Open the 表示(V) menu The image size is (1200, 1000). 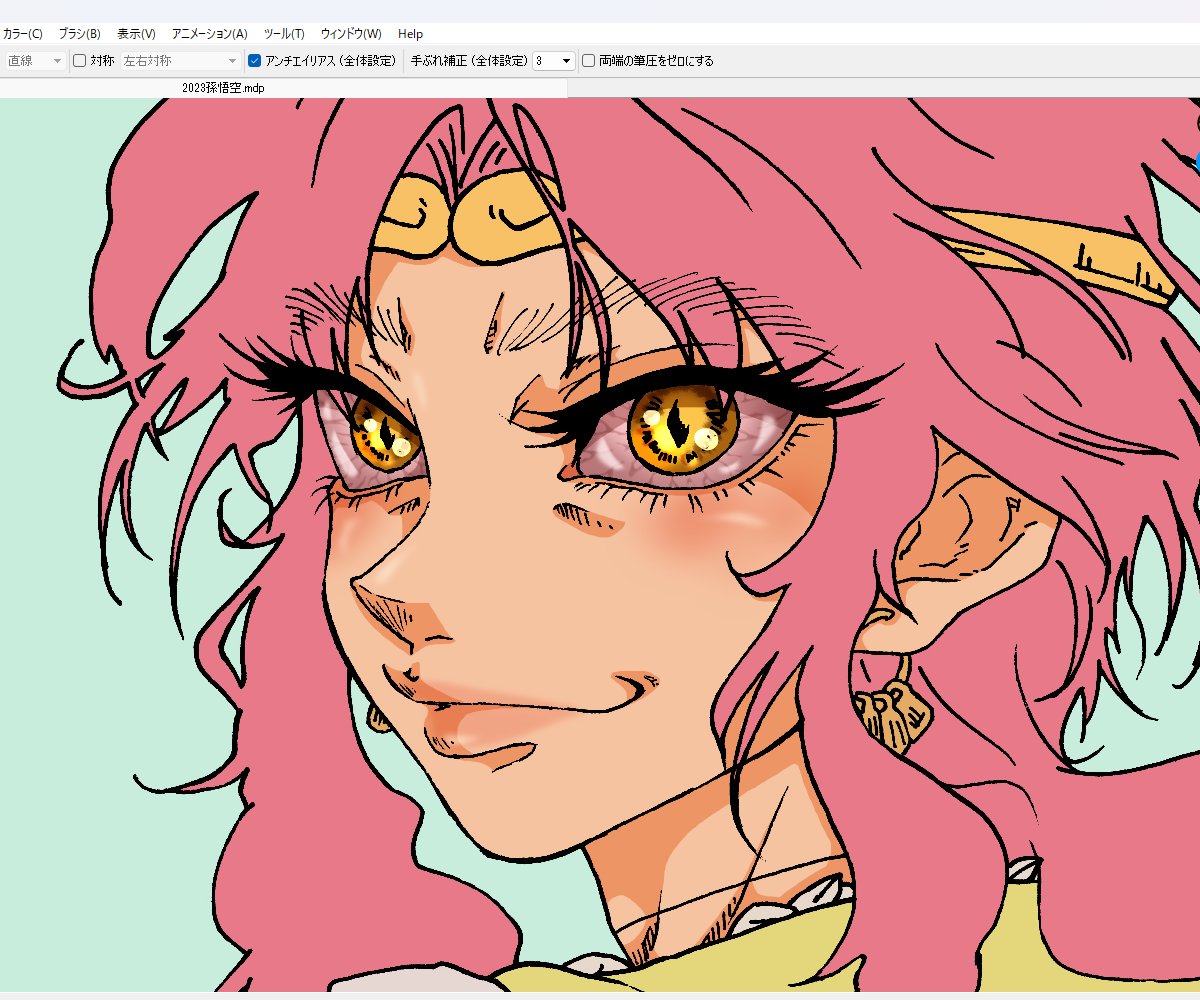pyautogui.click(x=136, y=34)
